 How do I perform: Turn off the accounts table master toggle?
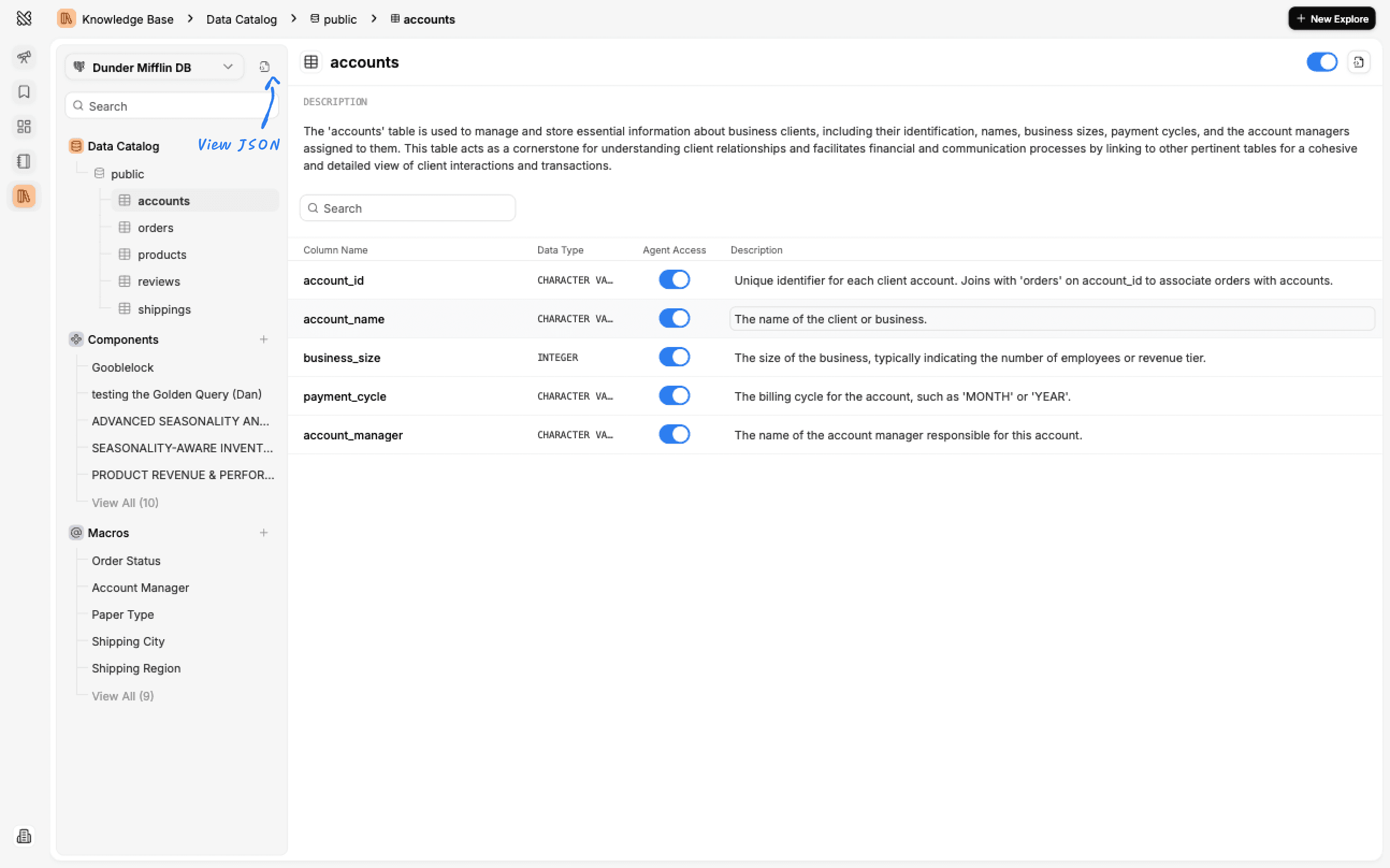(1322, 61)
